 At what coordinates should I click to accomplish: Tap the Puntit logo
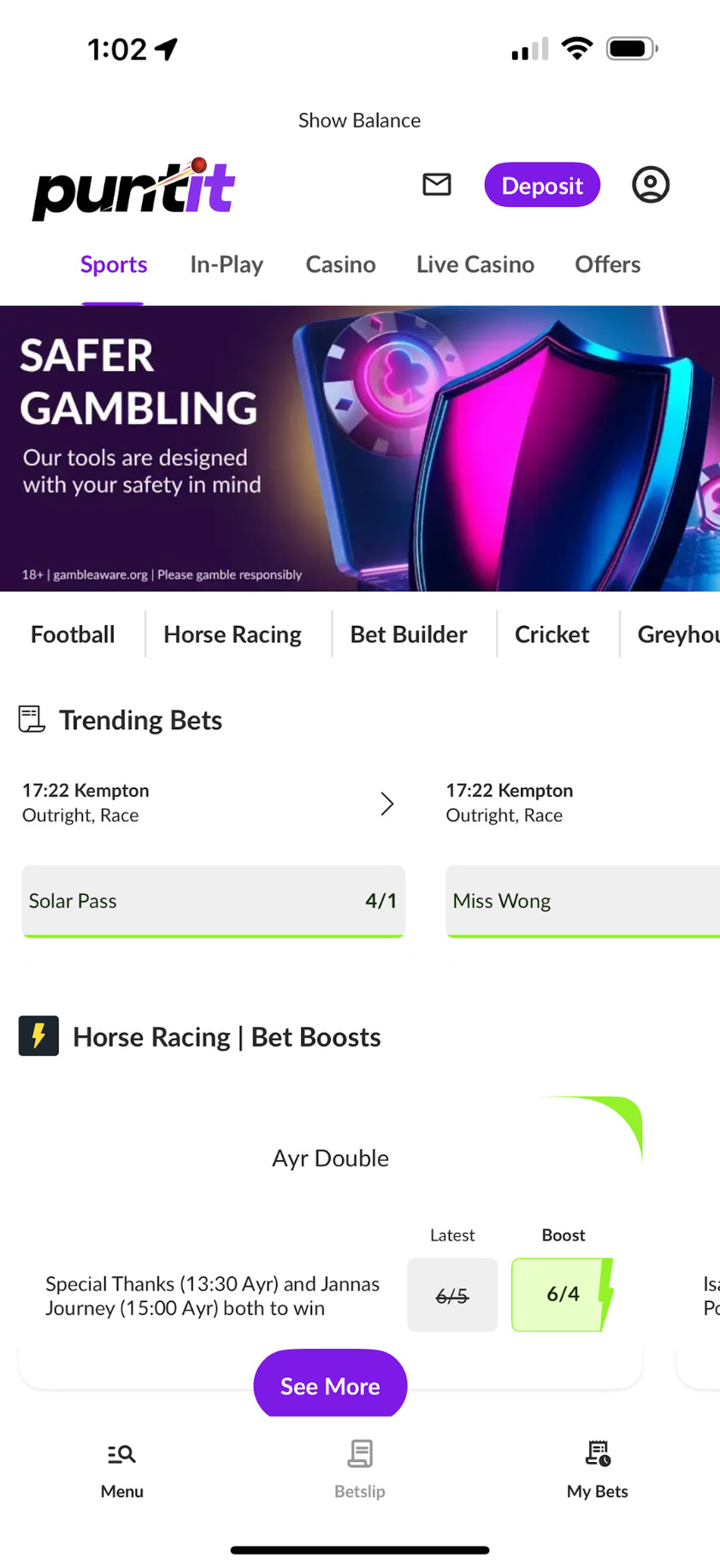tap(133, 189)
